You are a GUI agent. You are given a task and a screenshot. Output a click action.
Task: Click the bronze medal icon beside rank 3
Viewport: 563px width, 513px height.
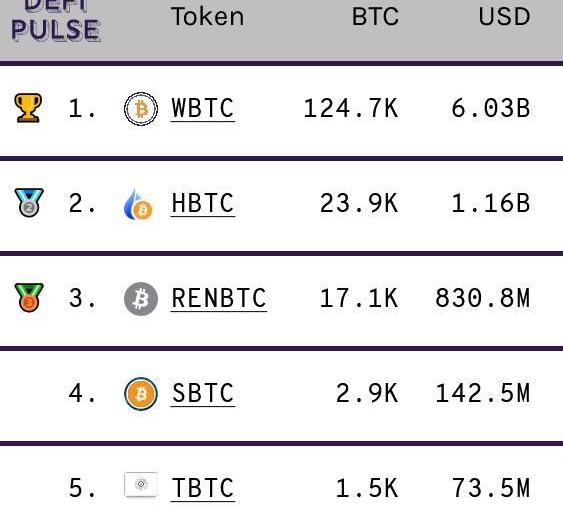point(29,298)
